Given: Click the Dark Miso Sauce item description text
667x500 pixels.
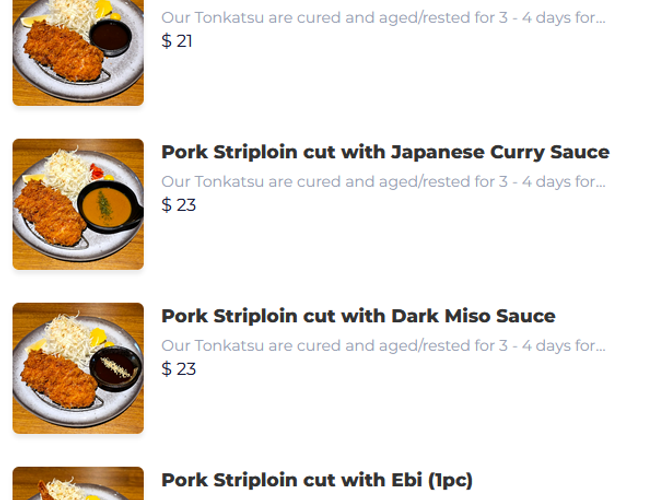Looking at the screenshot, I should 380,345.
